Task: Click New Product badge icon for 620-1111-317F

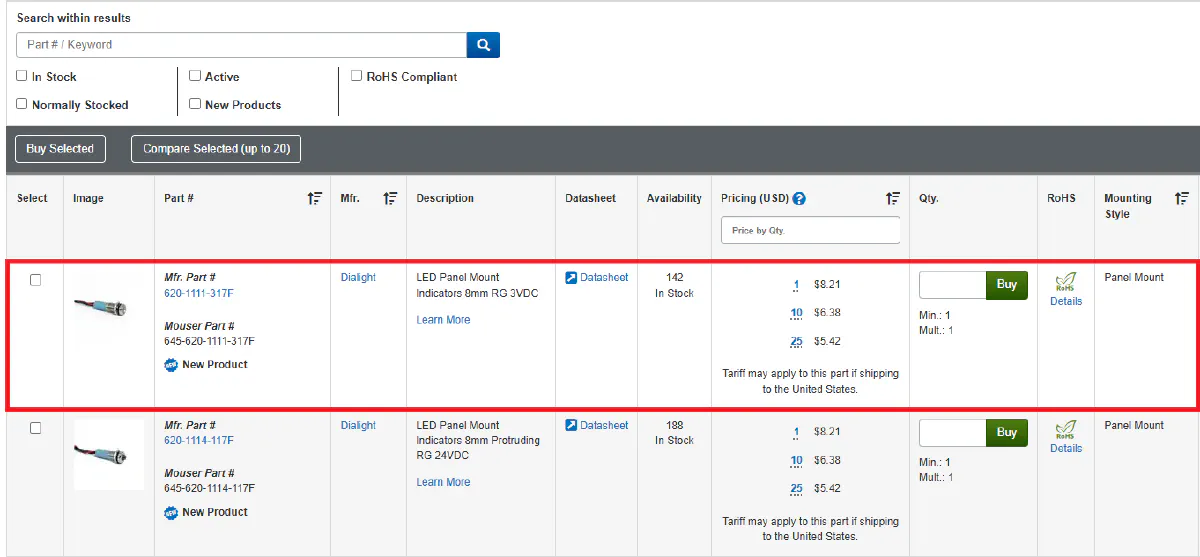Action: [x=171, y=365]
